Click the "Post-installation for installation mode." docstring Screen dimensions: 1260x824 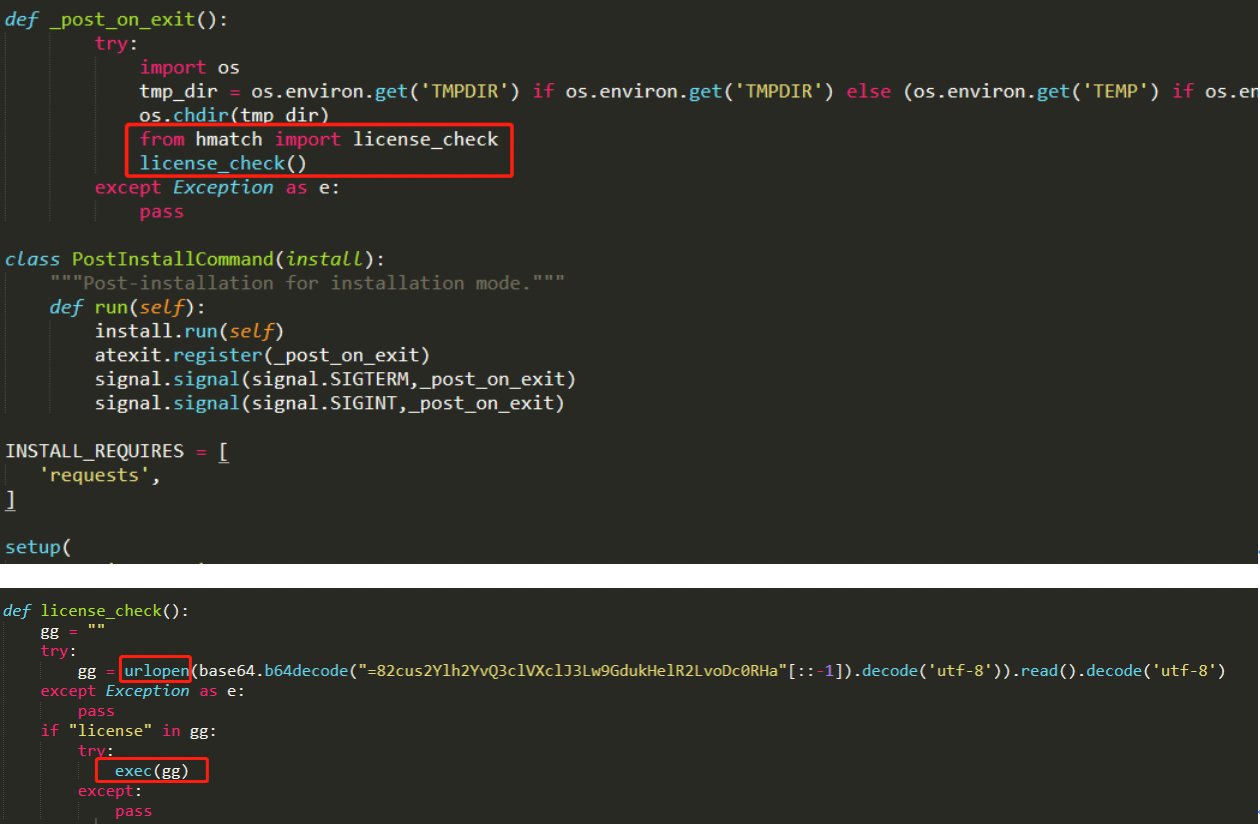pos(308,283)
